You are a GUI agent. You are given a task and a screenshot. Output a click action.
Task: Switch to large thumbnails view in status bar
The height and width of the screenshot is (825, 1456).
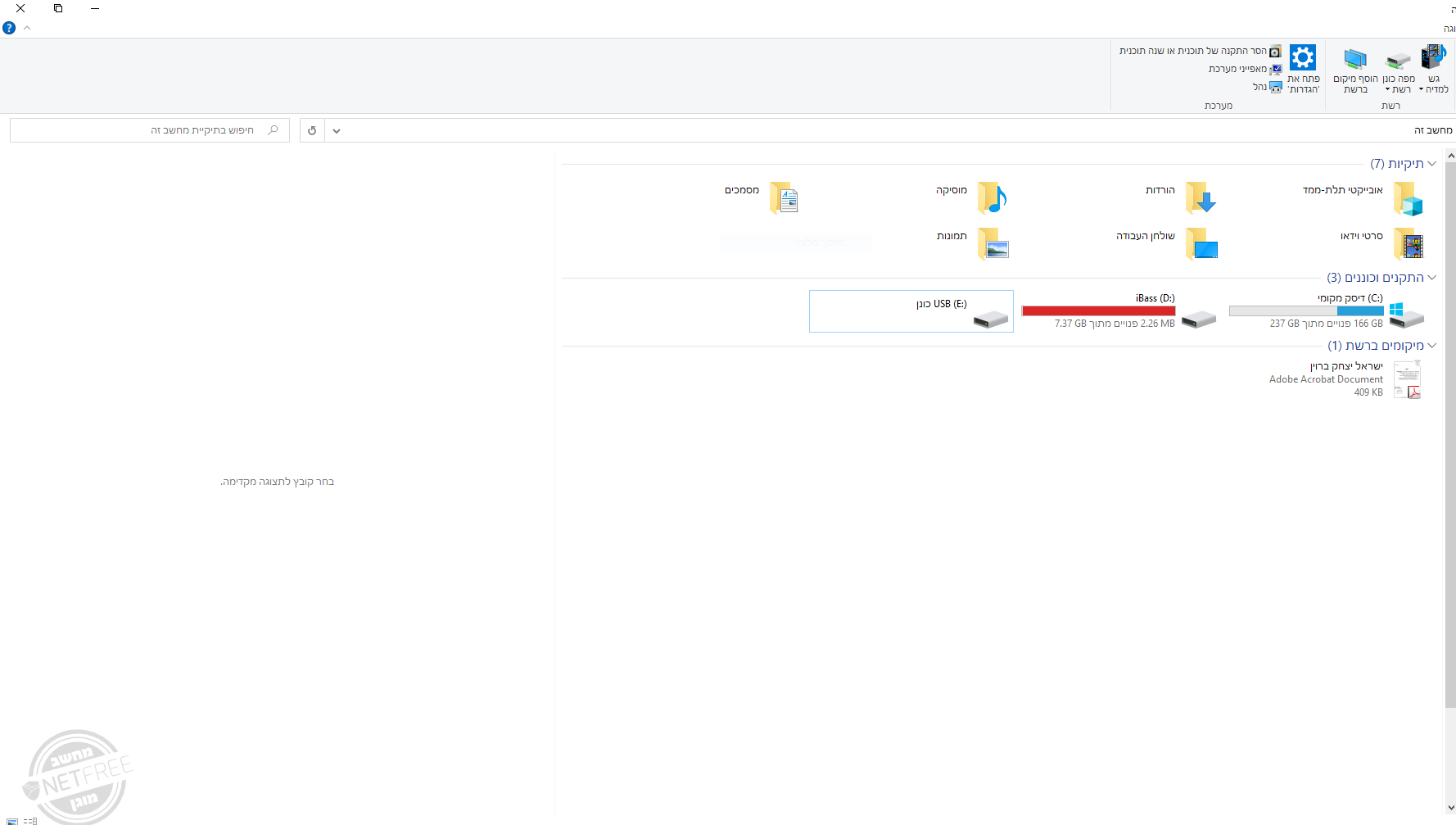(x=11, y=820)
